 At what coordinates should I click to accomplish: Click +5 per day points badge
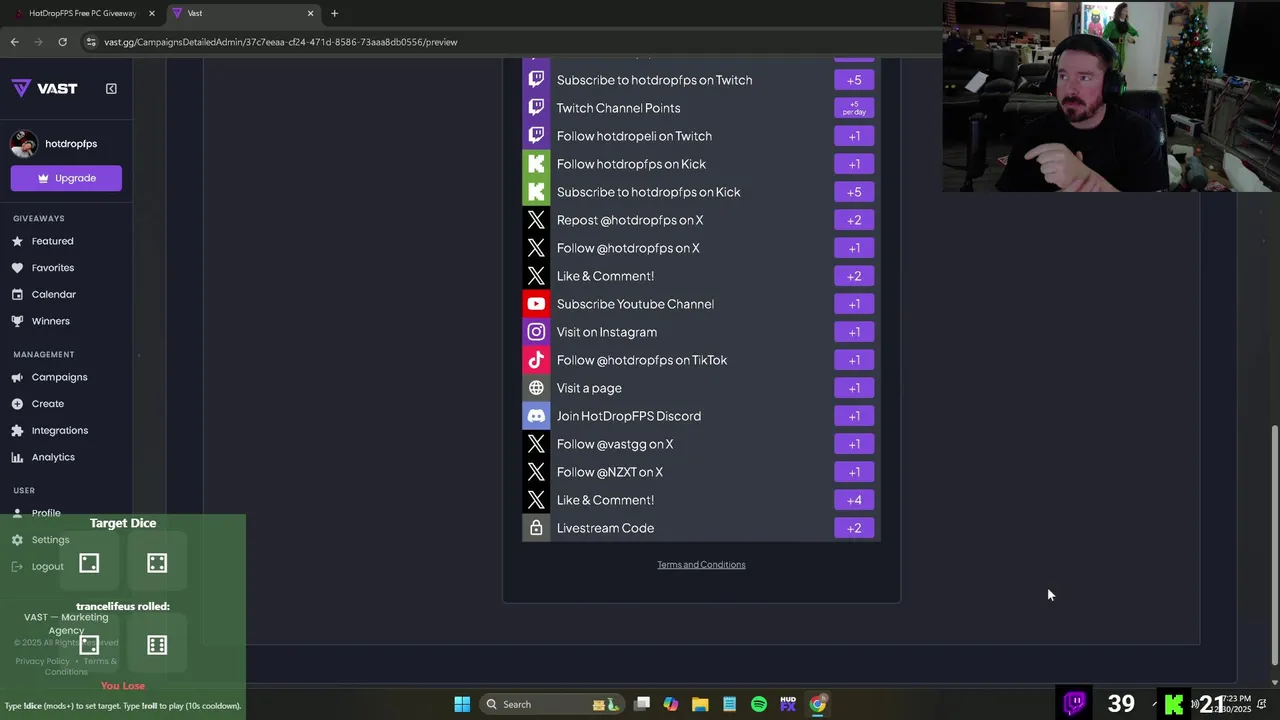(x=854, y=108)
